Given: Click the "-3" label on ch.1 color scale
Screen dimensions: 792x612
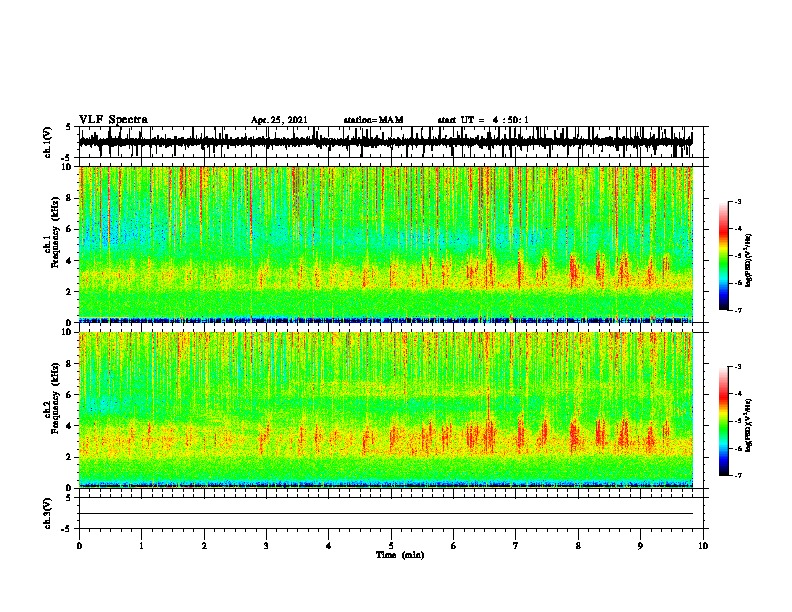Looking at the screenshot, I should pyautogui.click(x=738, y=201).
